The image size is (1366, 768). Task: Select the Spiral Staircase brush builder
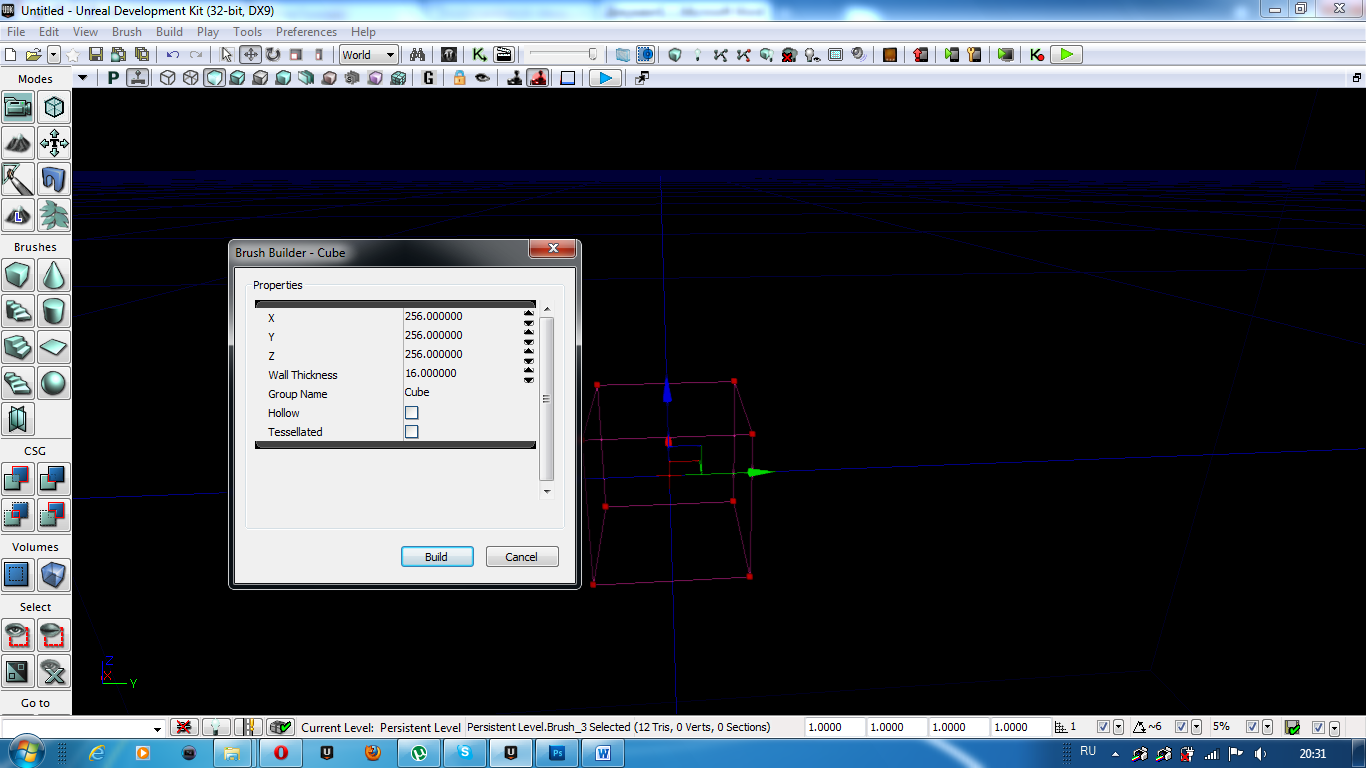coord(18,382)
